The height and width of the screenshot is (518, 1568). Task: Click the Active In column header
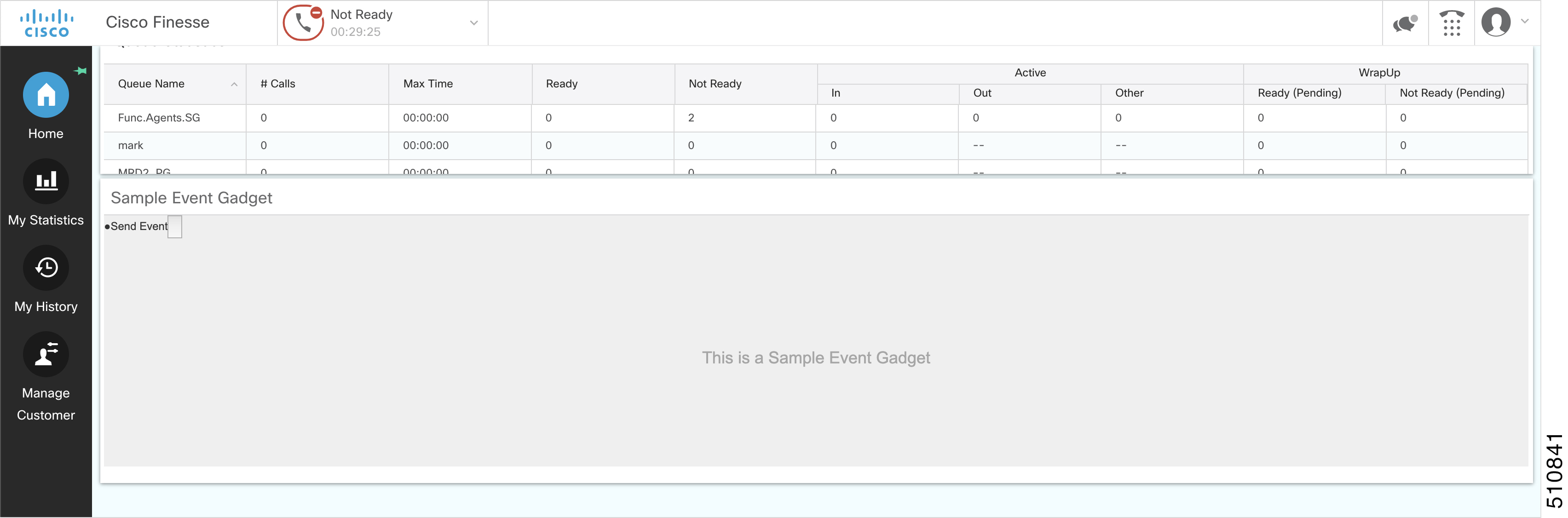(888, 93)
